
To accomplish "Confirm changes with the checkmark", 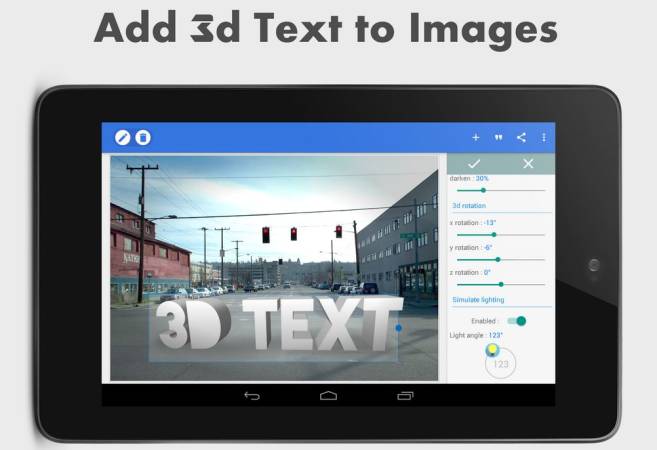I will click(474, 164).
